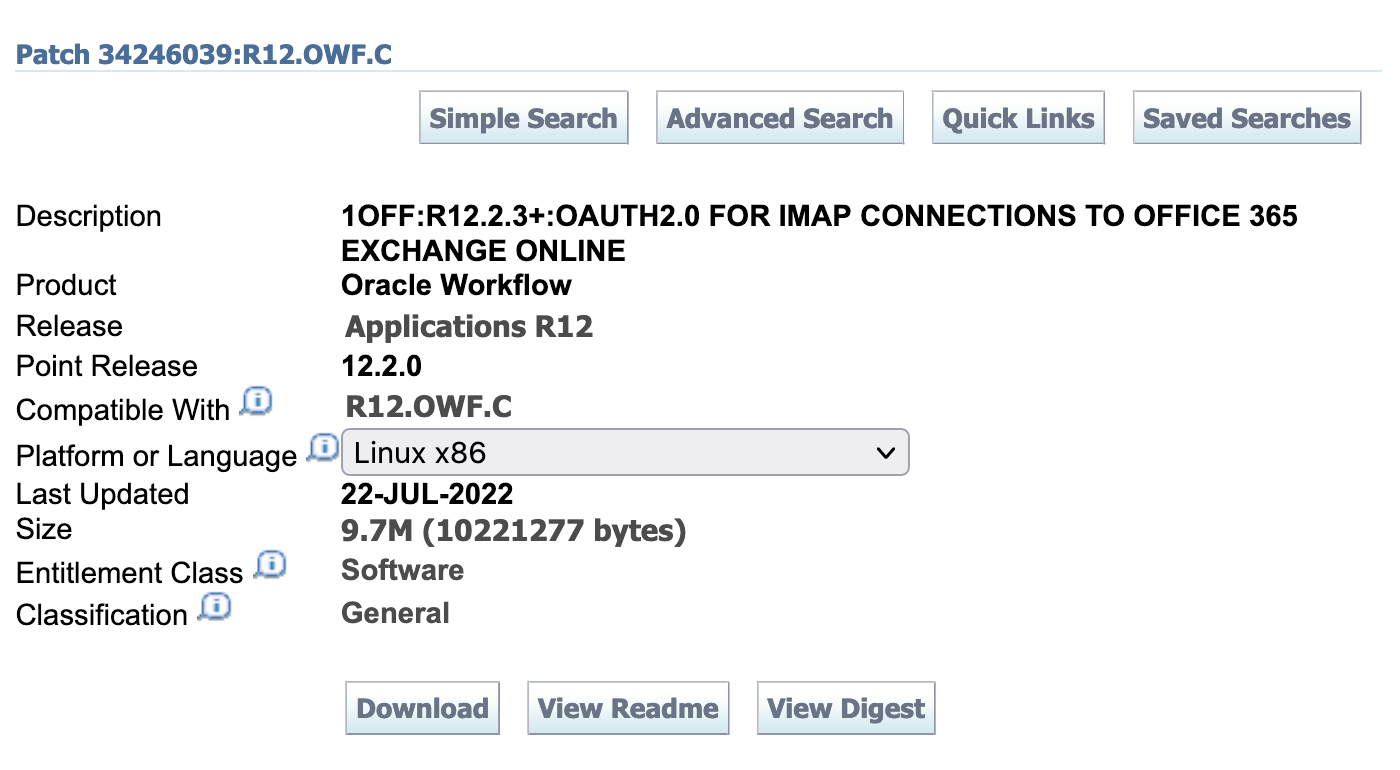Click the 12.2.0 point release value
1400x770 pixels.
pyautogui.click(x=382, y=366)
